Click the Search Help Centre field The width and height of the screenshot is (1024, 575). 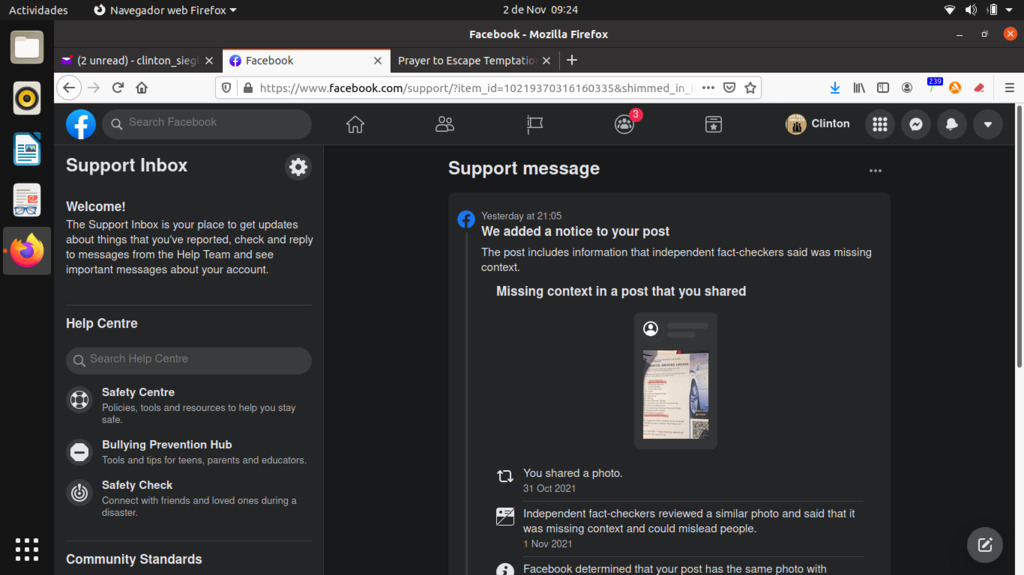(189, 360)
